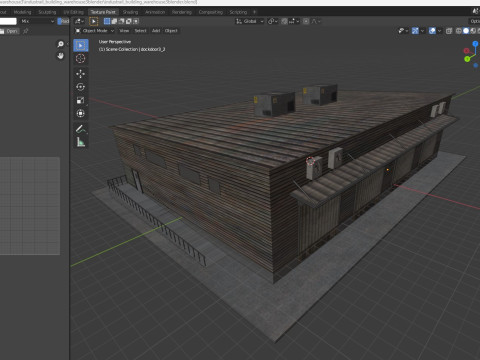Image resolution: width=480 pixels, height=360 pixels.
Task: Switch to the UV Editing workspace tab
Action: point(73,12)
